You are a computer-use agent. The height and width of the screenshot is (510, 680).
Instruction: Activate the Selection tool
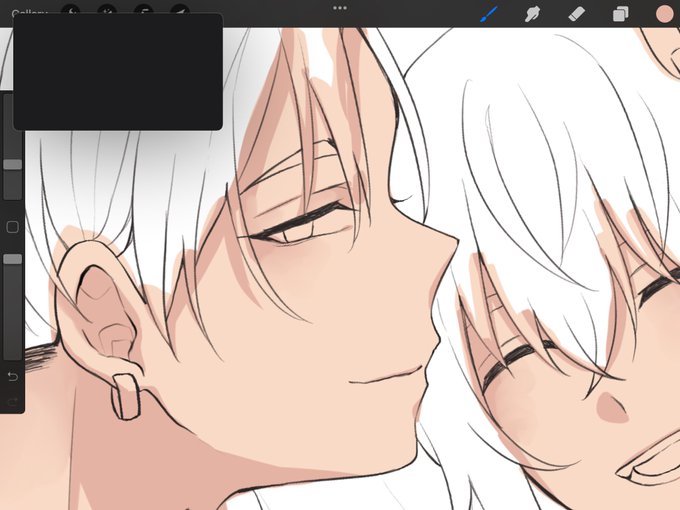coord(144,10)
